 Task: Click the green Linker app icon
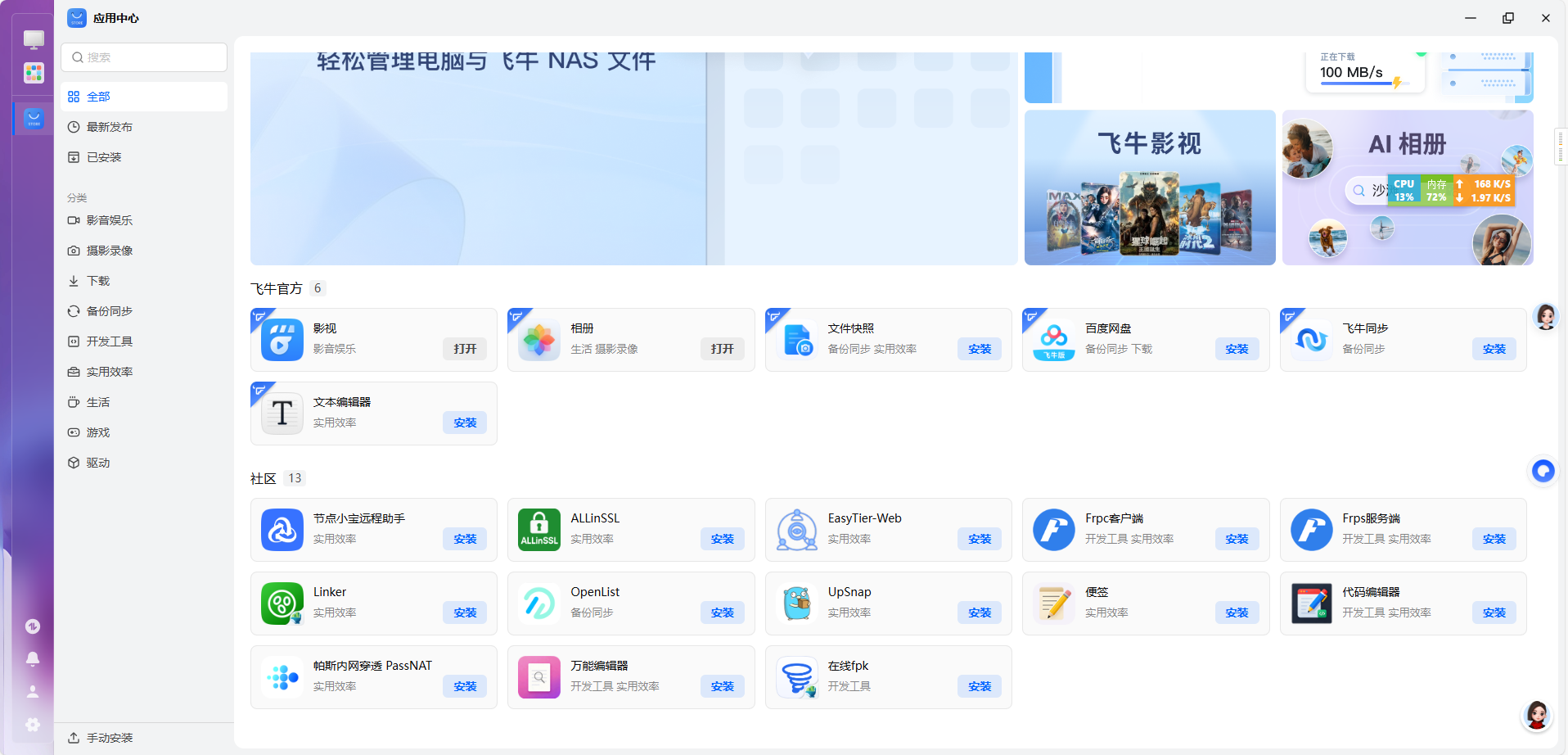[282, 604]
